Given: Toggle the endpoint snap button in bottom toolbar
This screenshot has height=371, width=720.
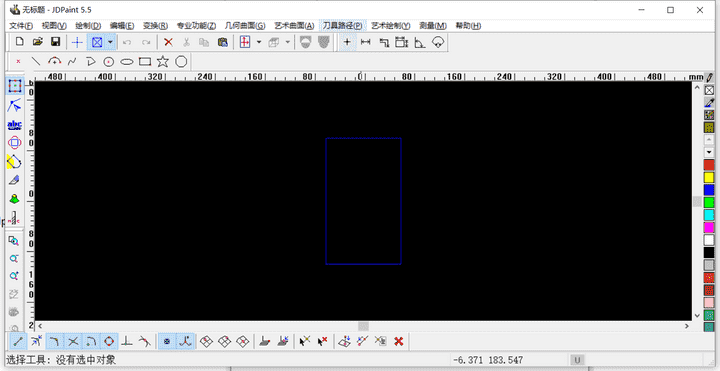Looking at the screenshot, I should 18,341.
